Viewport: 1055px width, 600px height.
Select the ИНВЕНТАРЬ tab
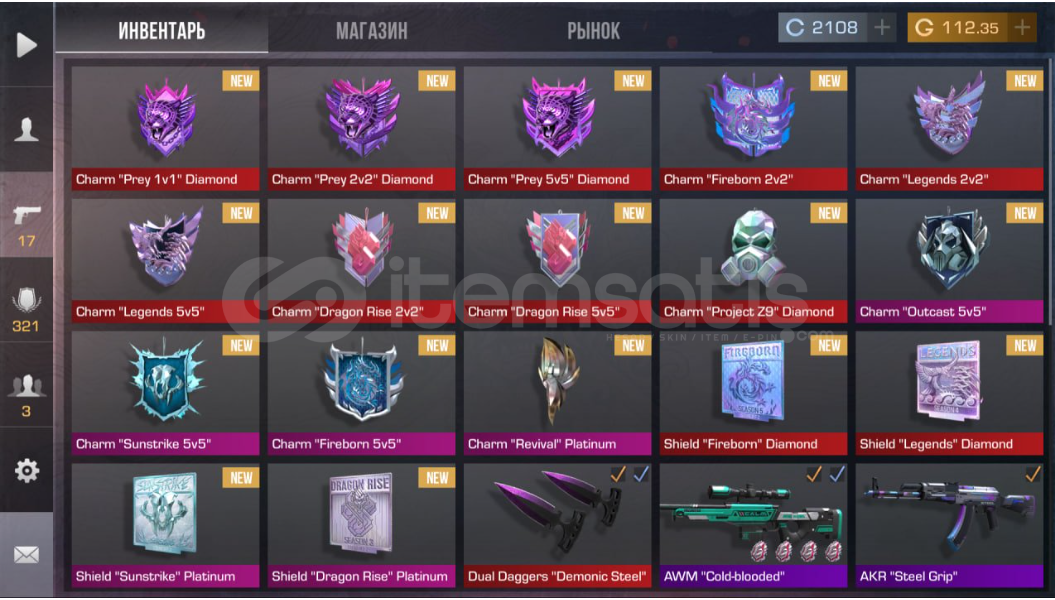pyautogui.click(x=161, y=30)
